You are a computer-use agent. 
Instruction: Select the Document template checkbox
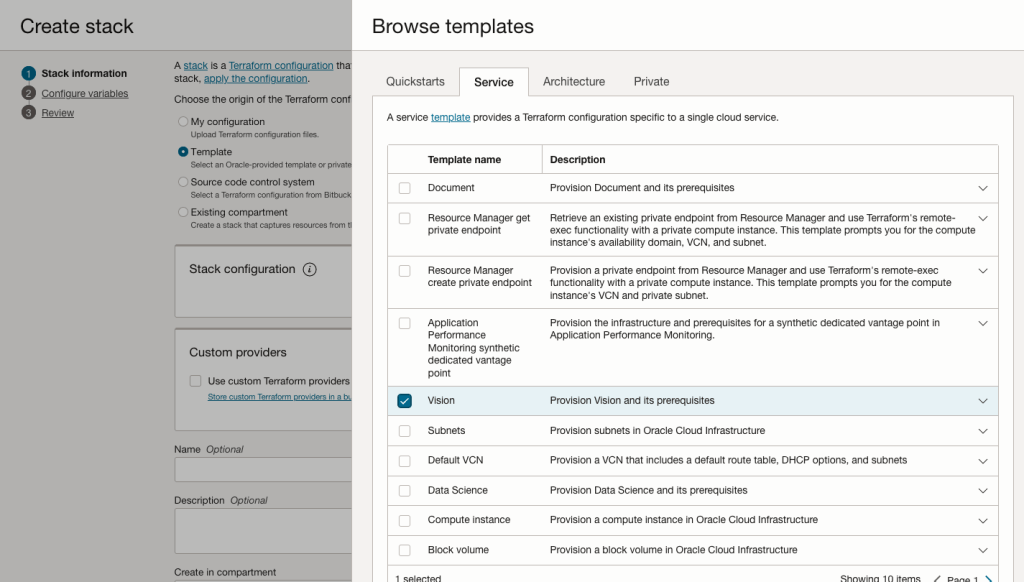[x=404, y=188]
